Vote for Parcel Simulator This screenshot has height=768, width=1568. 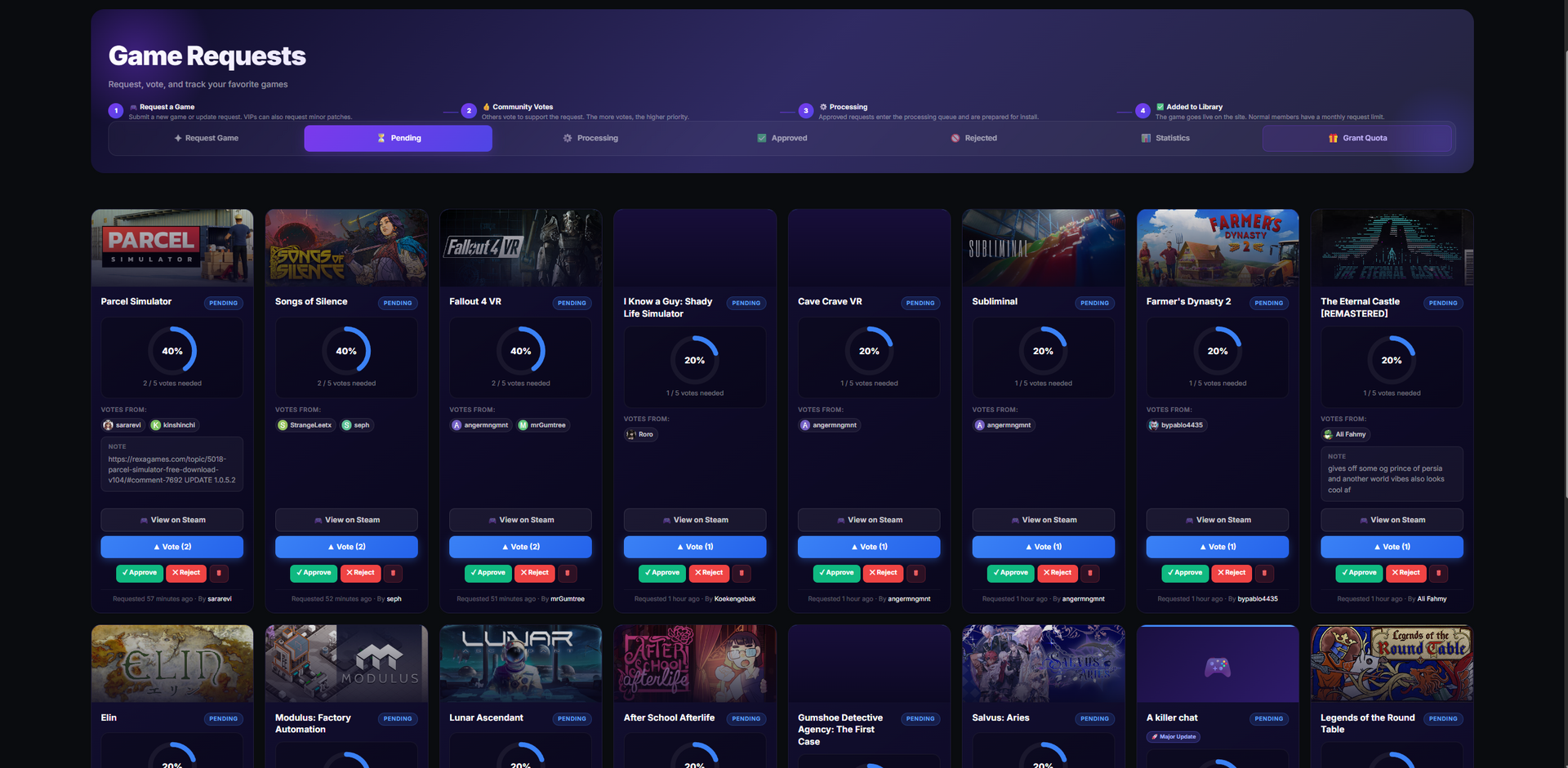click(172, 547)
